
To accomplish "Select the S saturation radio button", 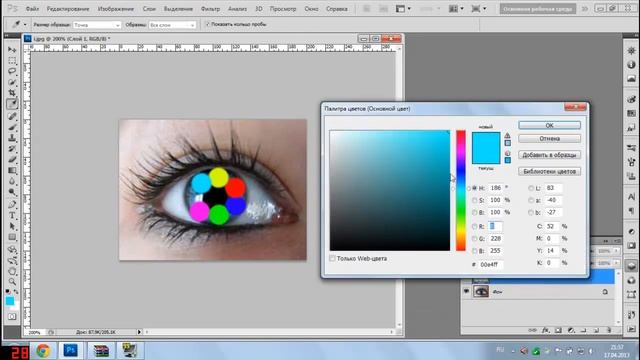I will [x=474, y=200].
